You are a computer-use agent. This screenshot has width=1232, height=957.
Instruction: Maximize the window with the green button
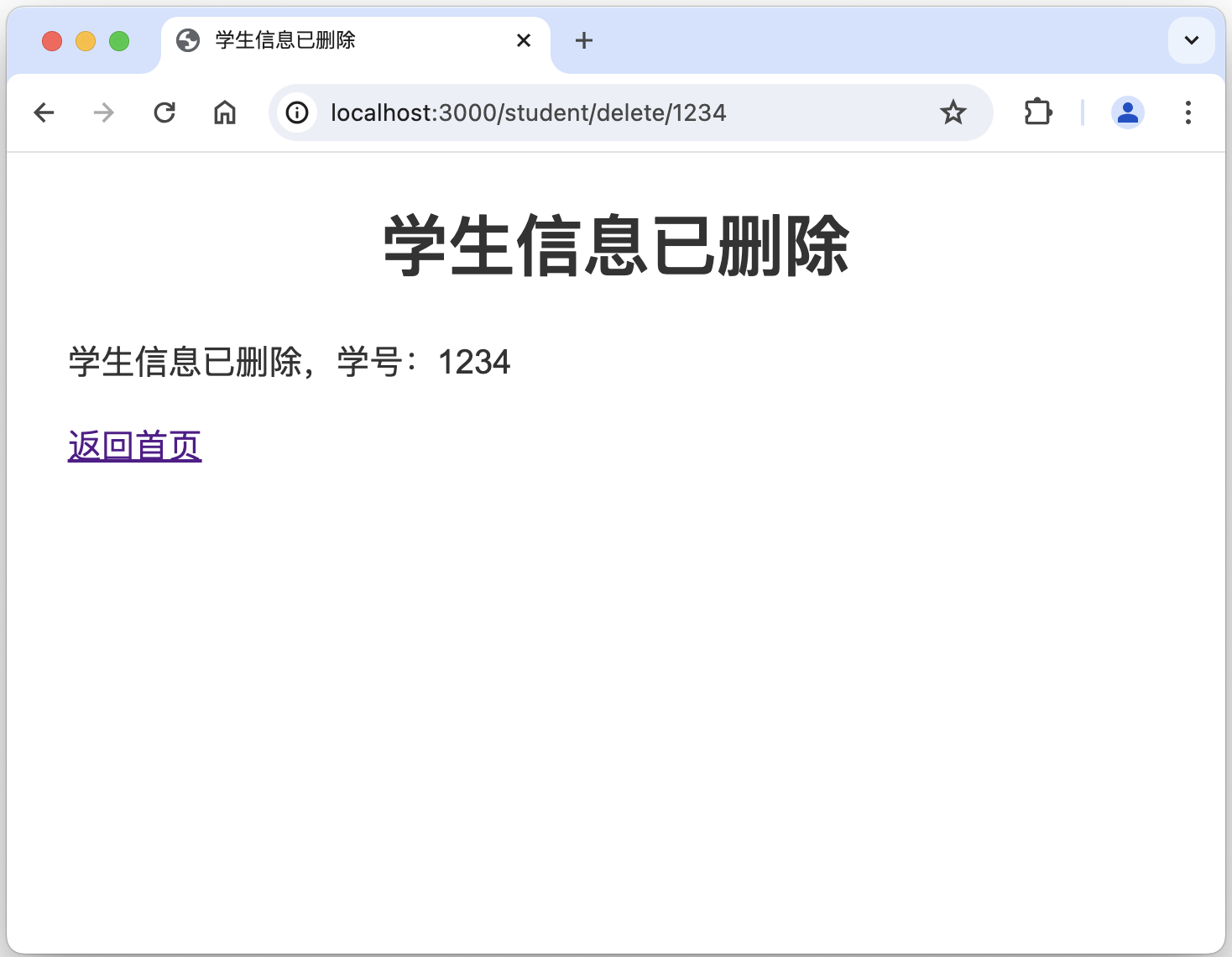[119, 41]
